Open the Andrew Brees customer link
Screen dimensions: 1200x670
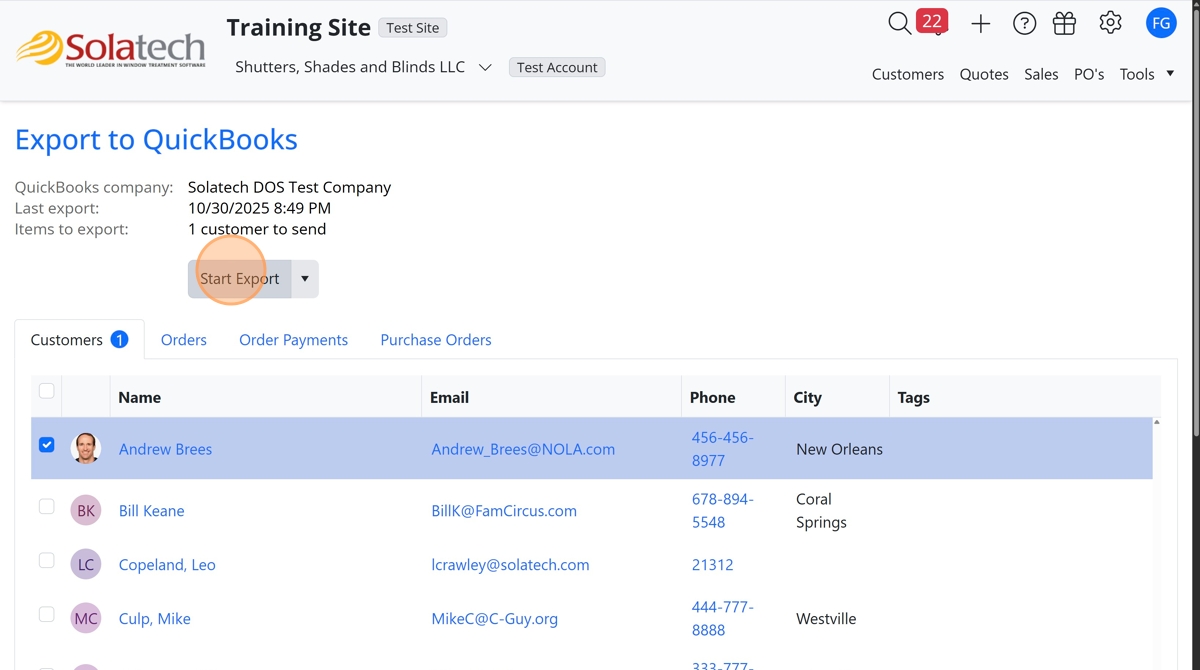165,449
